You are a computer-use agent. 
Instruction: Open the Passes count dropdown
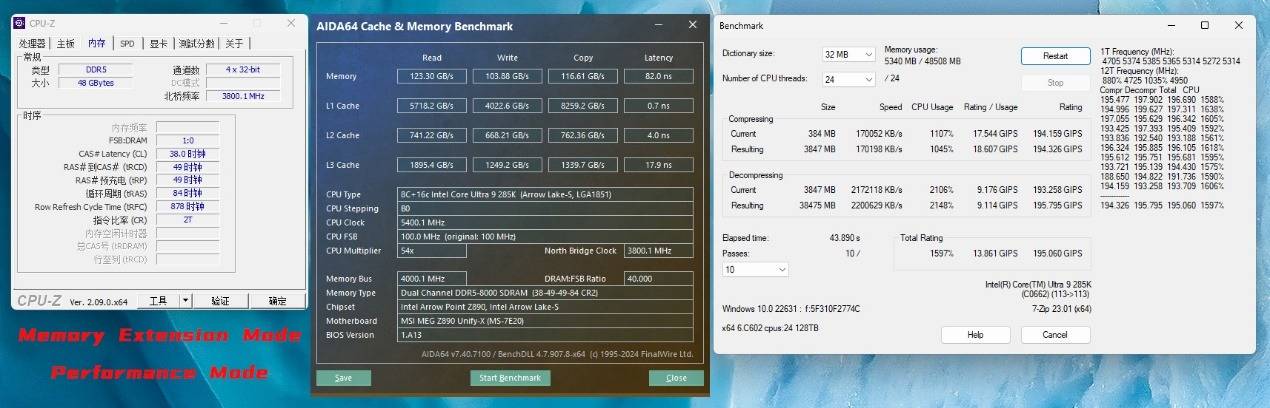point(755,269)
